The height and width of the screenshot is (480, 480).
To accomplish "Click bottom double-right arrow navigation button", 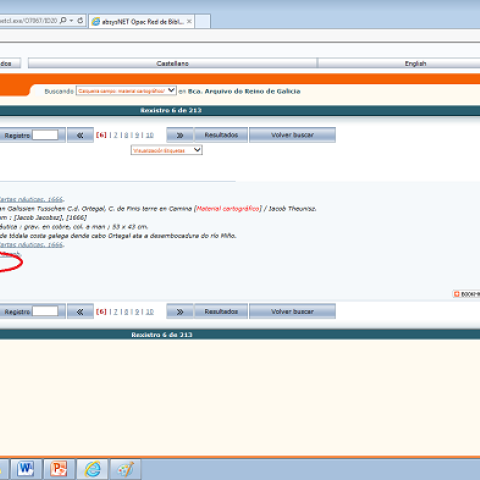I will 180,312.
